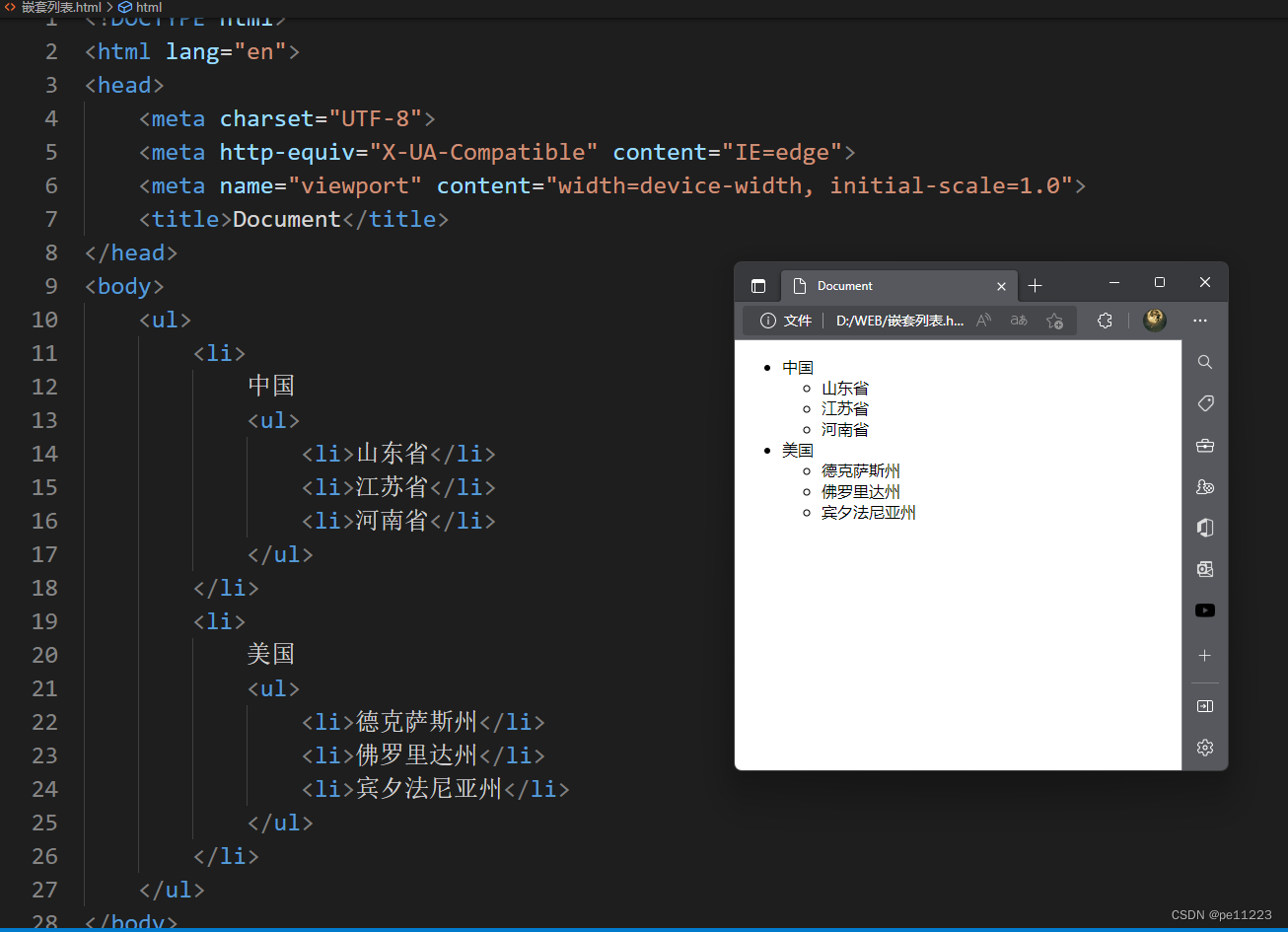Close the Edge browser window
Viewport: 1288px width, 932px height.
[1205, 283]
